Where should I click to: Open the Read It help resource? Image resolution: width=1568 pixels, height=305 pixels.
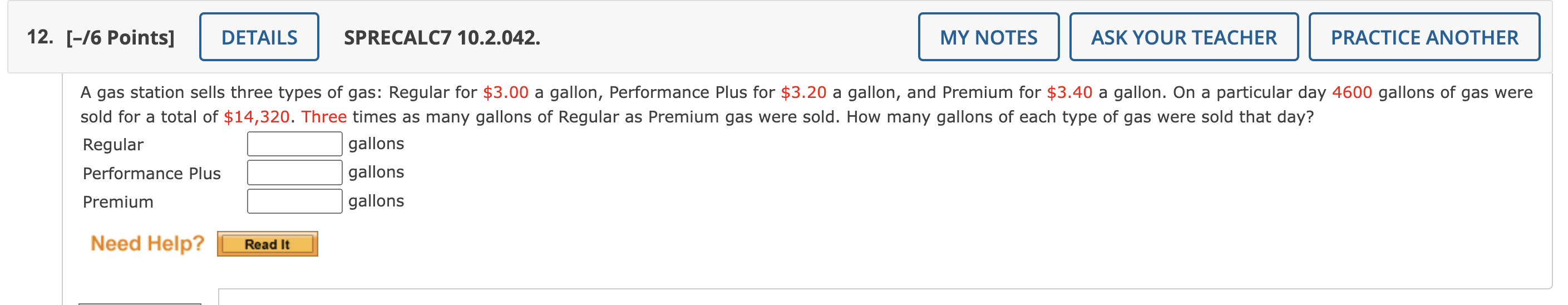[x=267, y=244]
